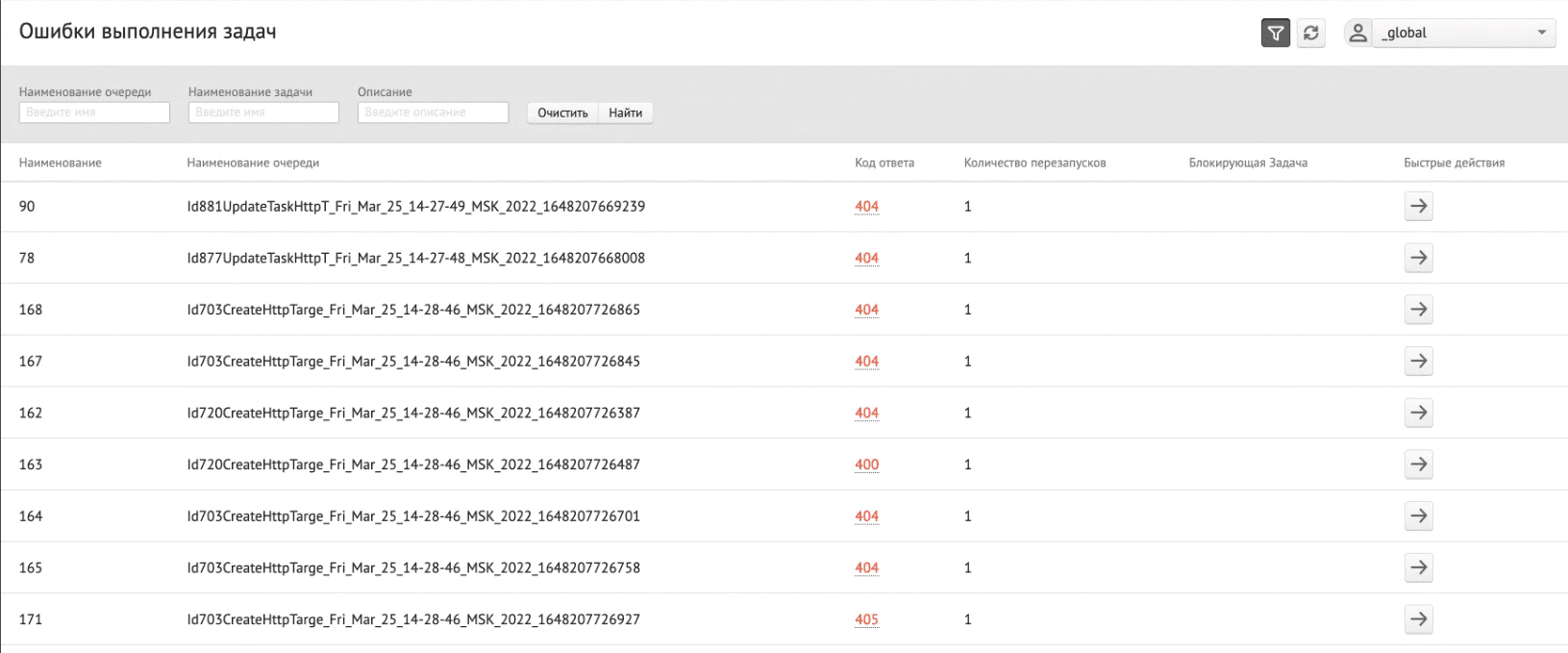
Task: Open the 400 response code link
Action: [x=866, y=465]
